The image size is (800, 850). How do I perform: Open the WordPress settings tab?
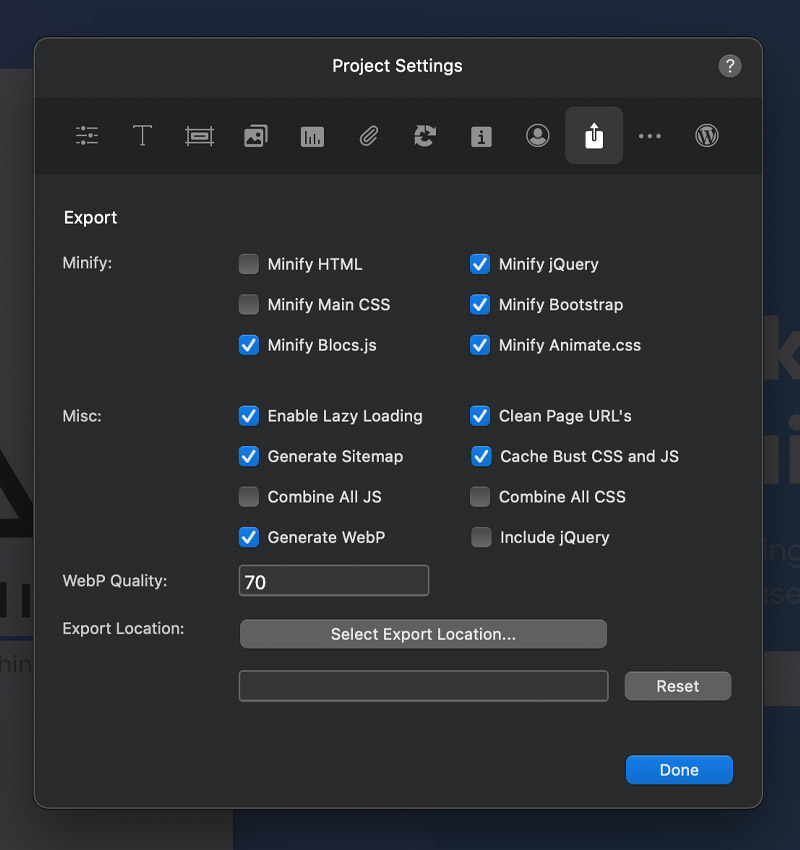(707, 136)
